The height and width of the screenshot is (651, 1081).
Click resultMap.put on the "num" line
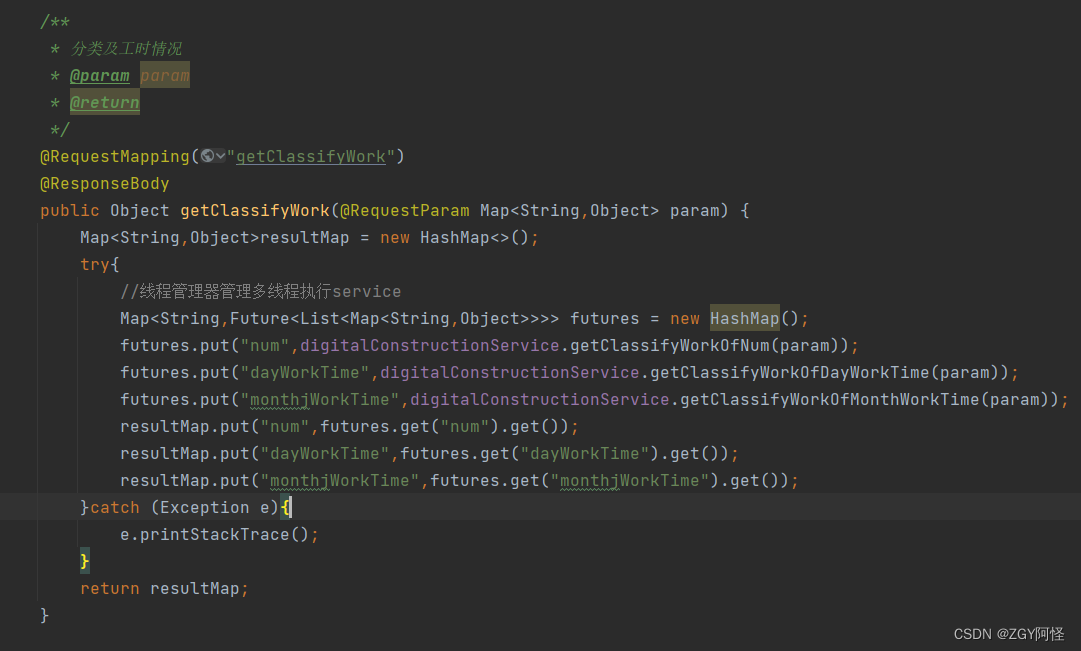[185, 426]
